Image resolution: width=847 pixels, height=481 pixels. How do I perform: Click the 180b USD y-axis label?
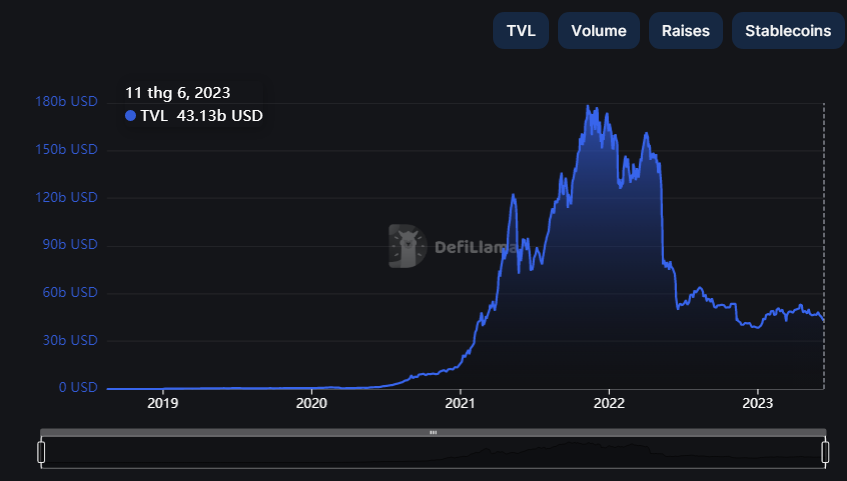pos(66,102)
